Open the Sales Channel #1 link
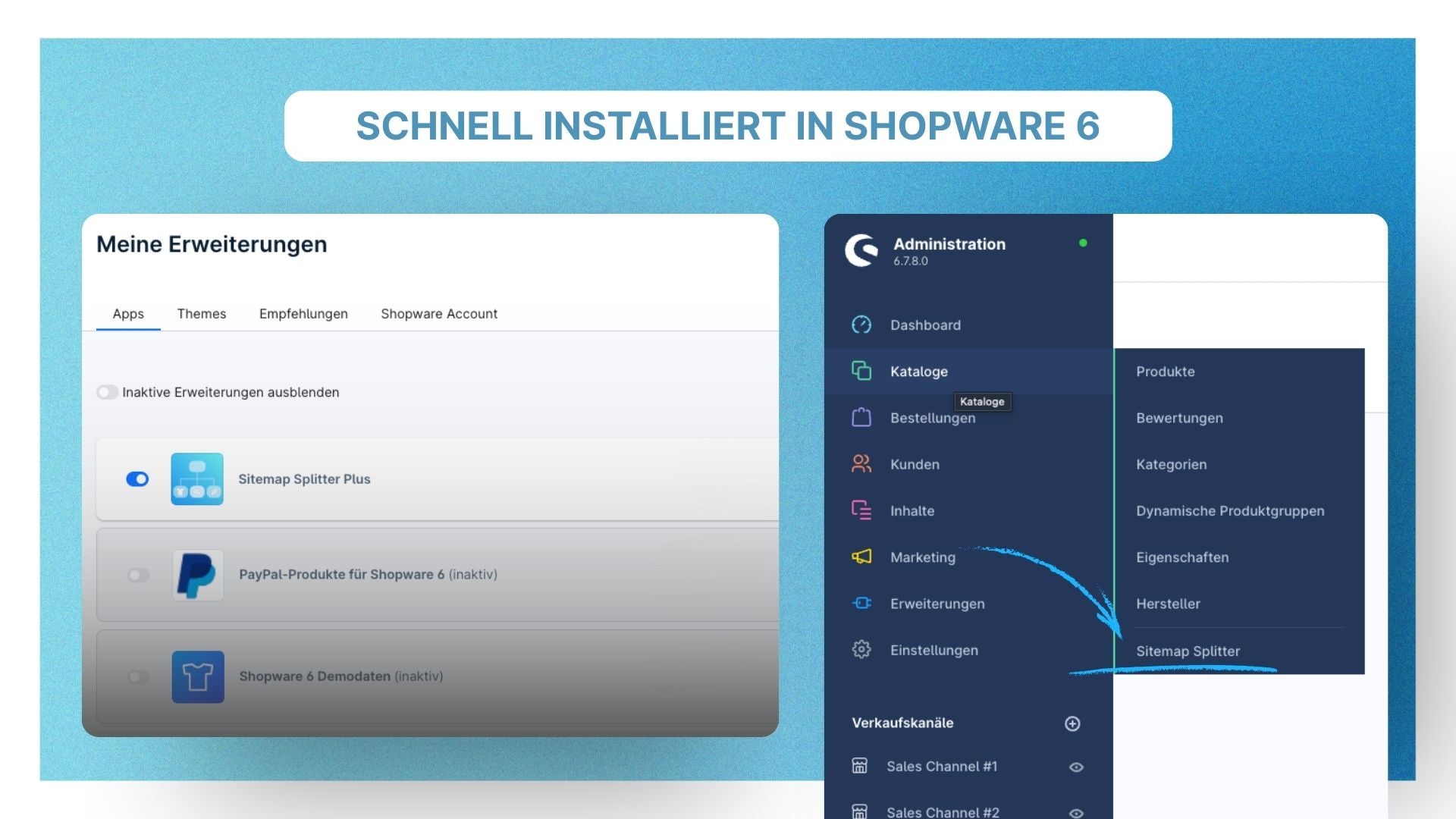Screen dimensions: 1456x819 pyautogui.click(x=942, y=767)
